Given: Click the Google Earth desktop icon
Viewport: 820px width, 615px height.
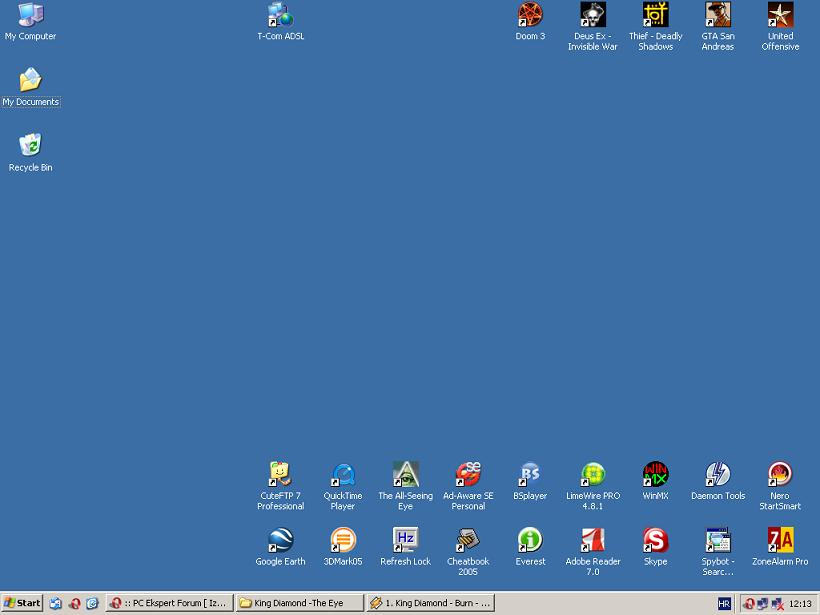Looking at the screenshot, I should 280,541.
